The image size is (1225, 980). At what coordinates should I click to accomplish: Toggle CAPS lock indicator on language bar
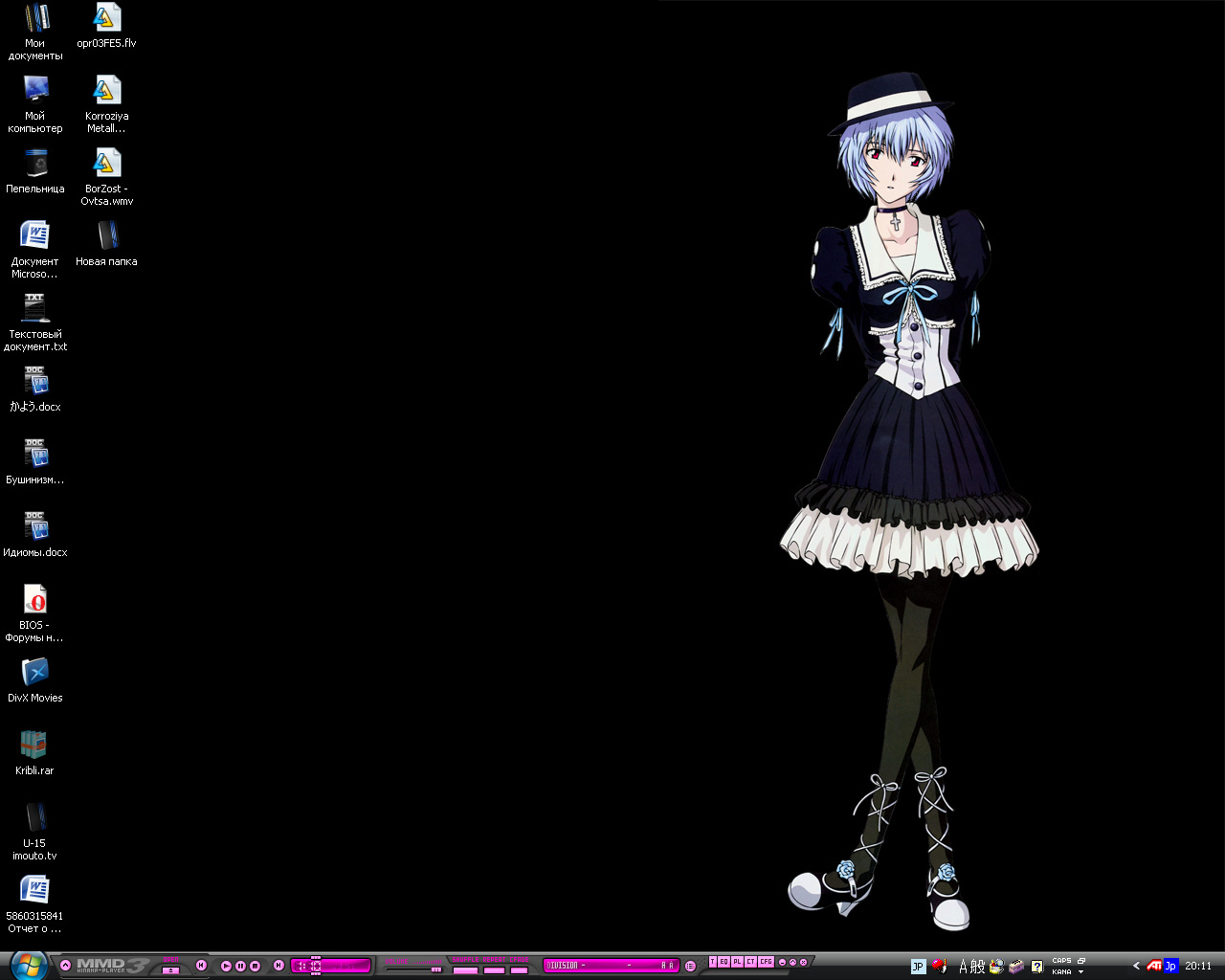1061,960
